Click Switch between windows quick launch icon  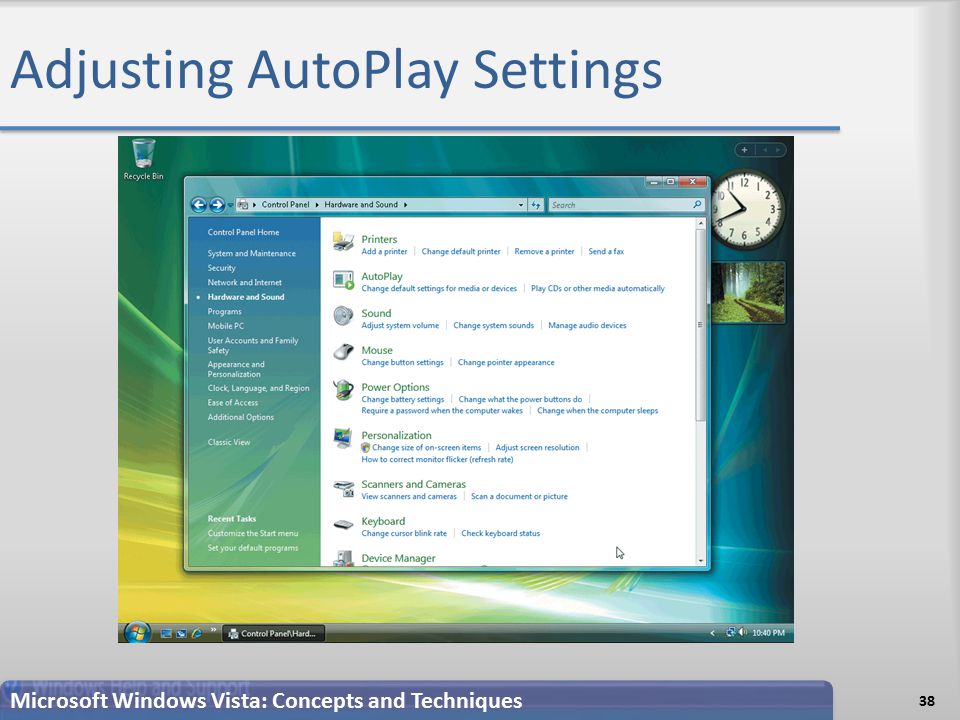coord(181,634)
